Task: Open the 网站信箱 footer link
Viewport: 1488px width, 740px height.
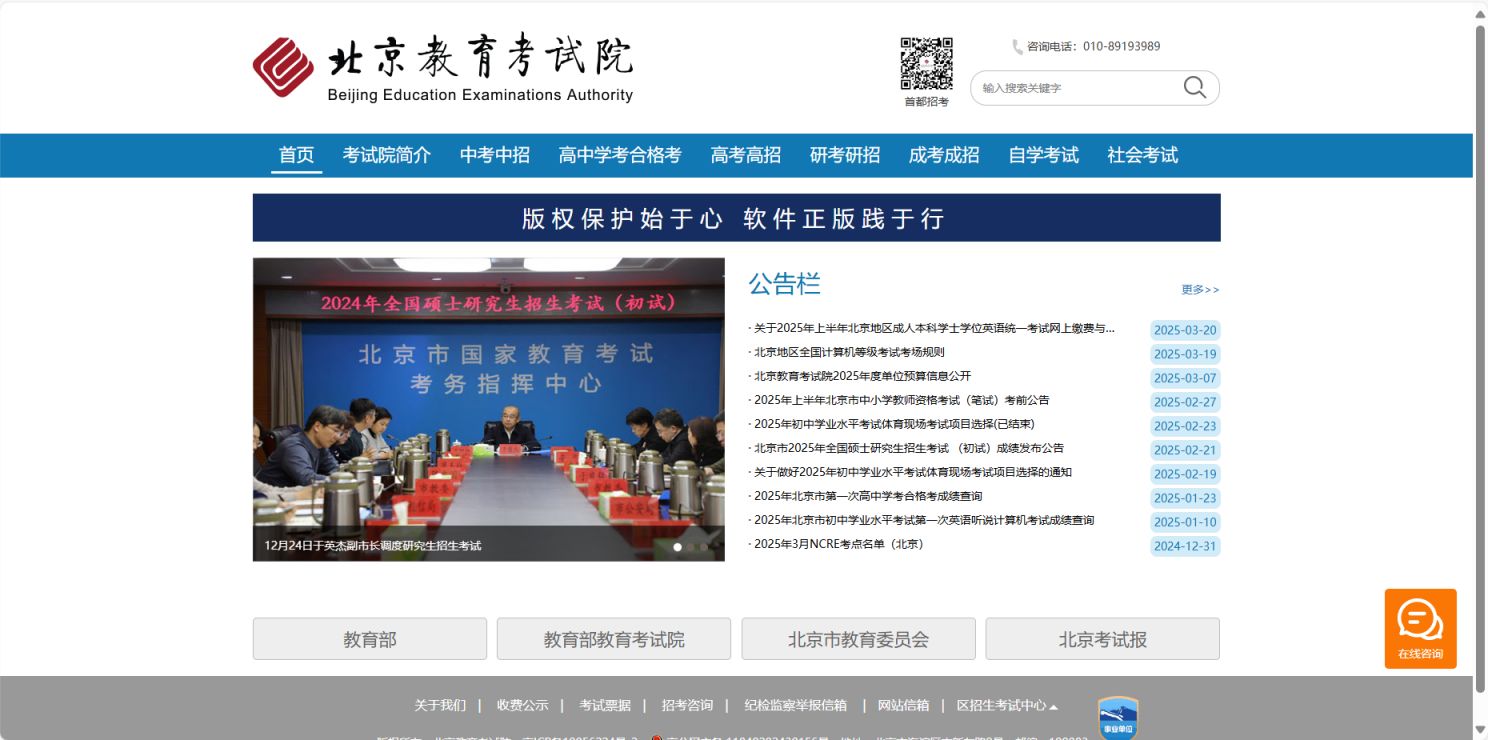Action: click(x=903, y=706)
